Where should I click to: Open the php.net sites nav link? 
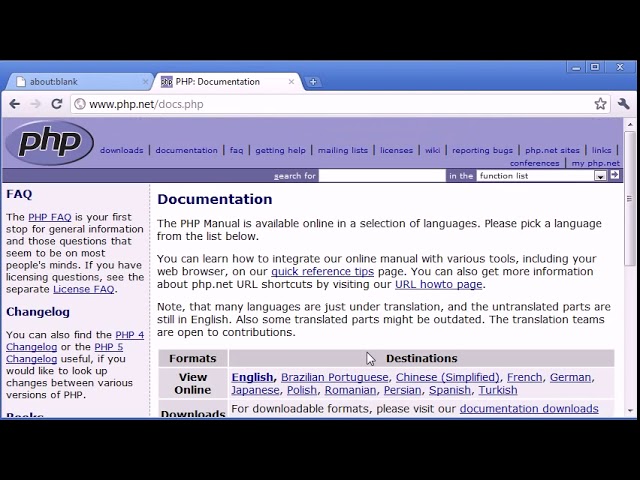click(552, 150)
